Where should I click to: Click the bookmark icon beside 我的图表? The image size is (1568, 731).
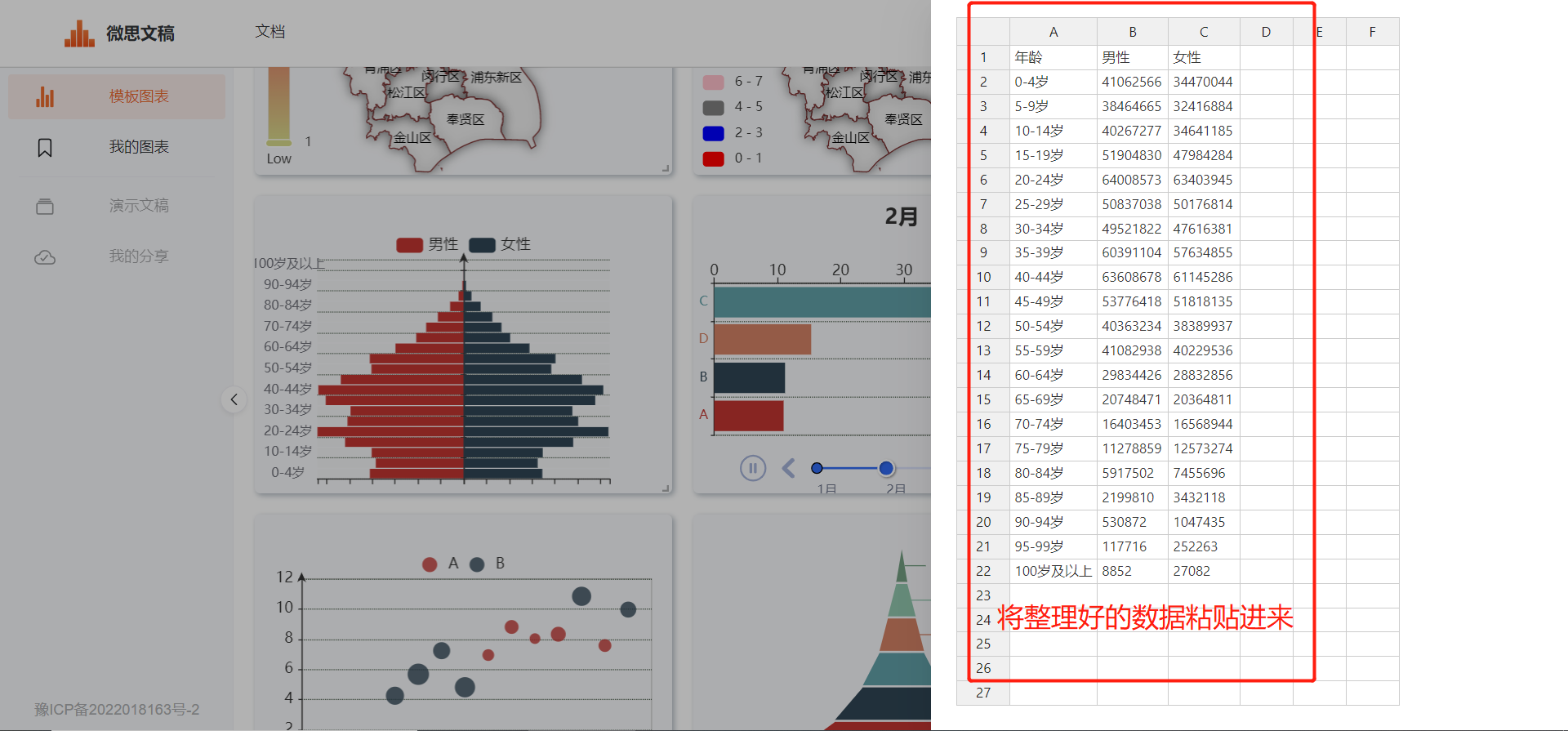(45, 148)
